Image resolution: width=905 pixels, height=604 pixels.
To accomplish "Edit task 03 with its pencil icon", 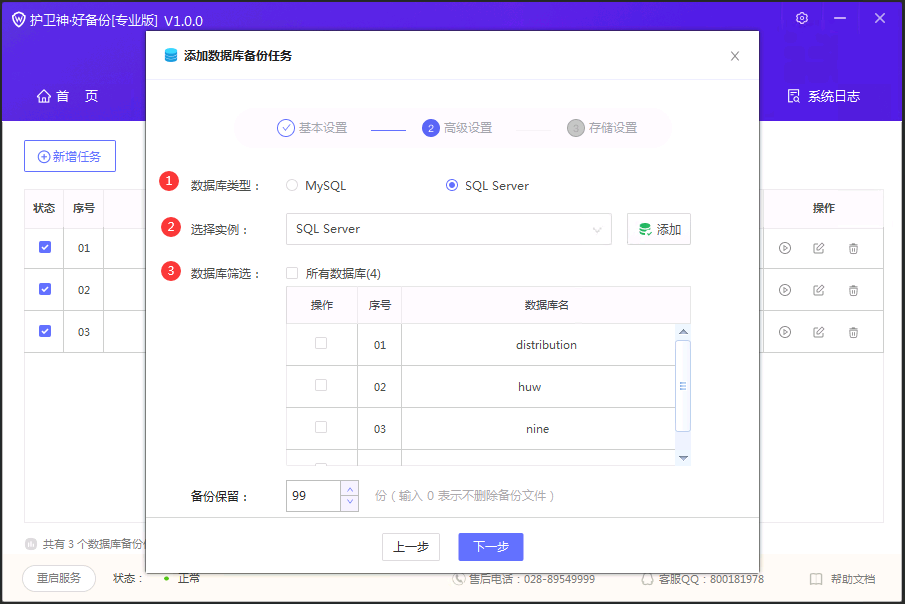I will tap(818, 332).
